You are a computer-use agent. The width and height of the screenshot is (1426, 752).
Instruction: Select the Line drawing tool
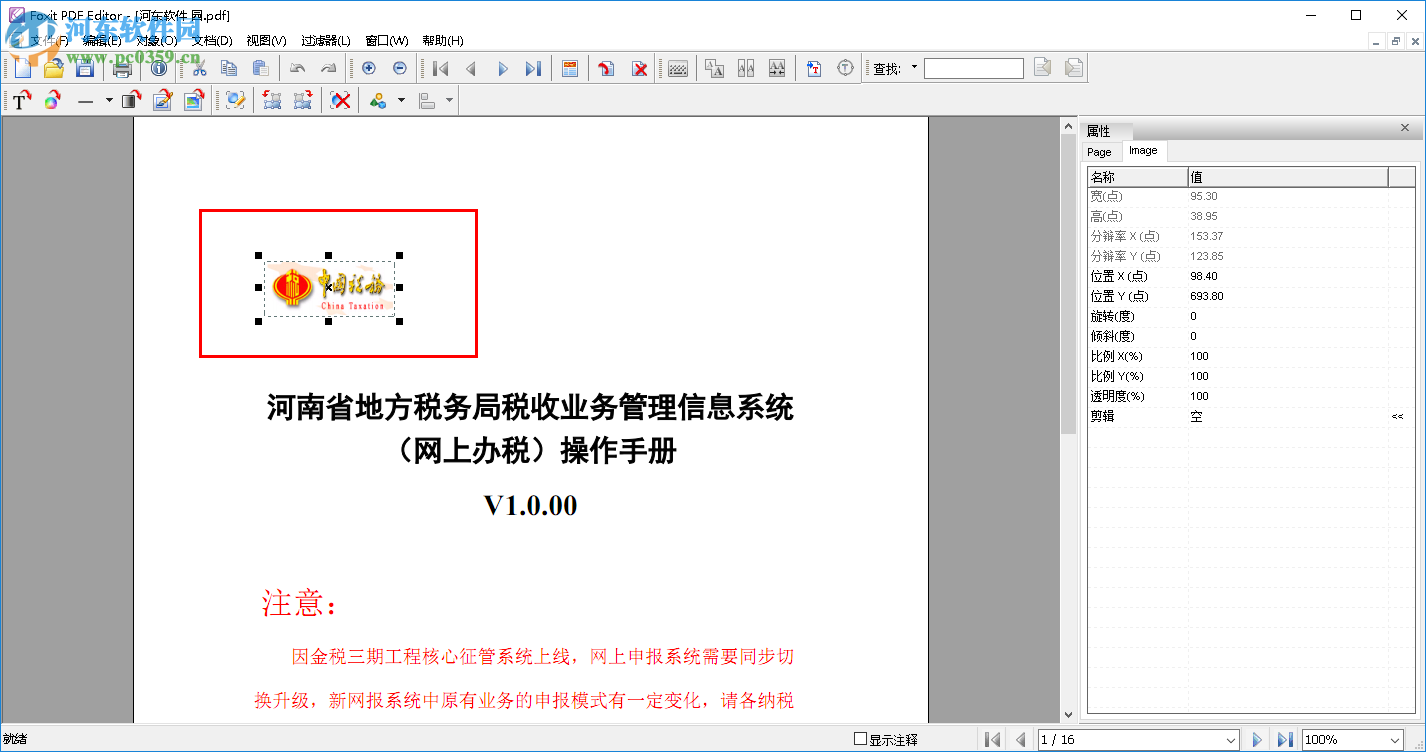coord(86,100)
